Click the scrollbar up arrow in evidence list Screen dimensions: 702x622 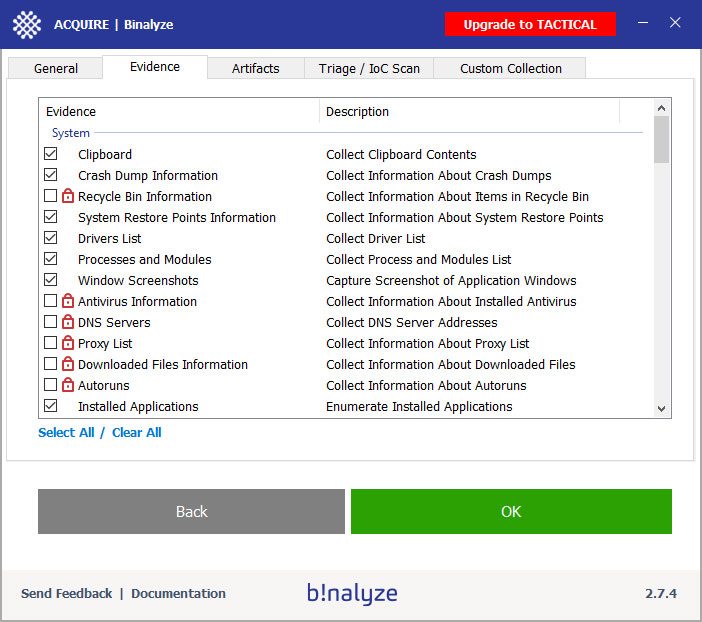[661, 108]
